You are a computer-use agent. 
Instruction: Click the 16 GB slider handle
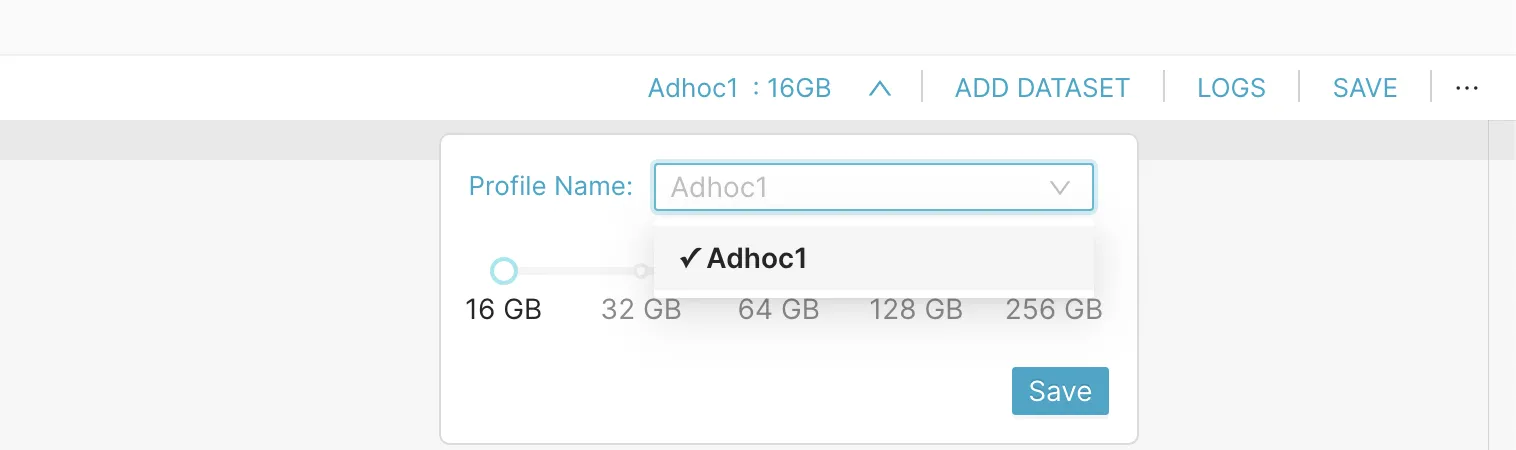[x=504, y=271]
